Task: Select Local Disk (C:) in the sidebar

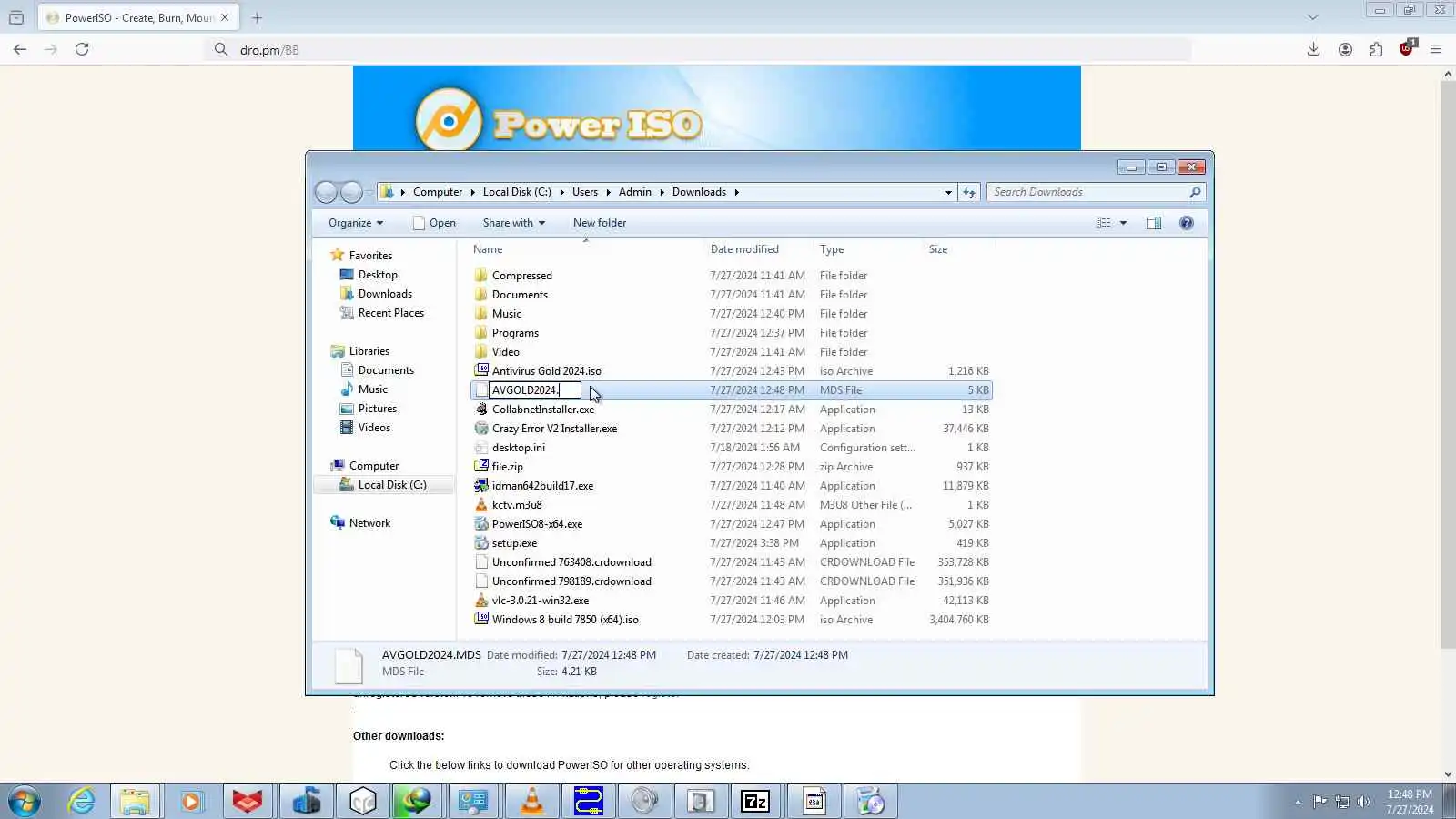Action: point(392,485)
